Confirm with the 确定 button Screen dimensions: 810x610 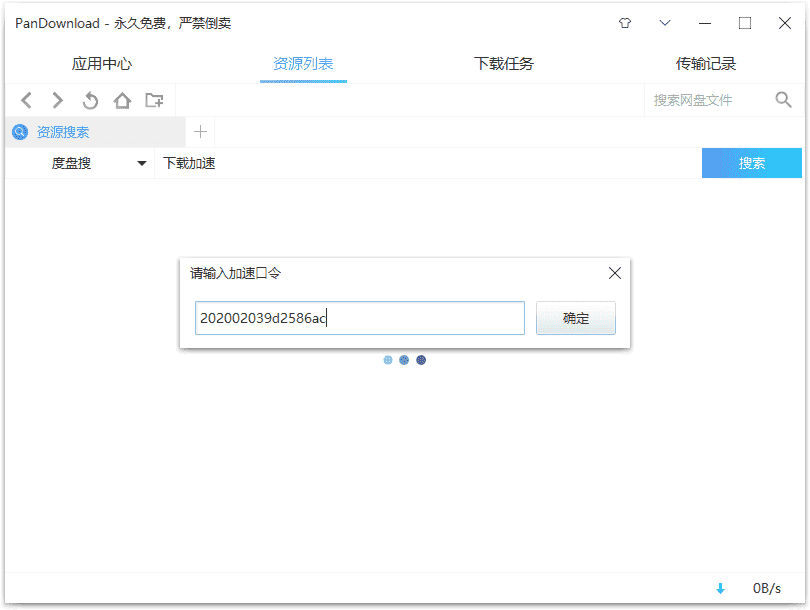click(x=576, y=318)
